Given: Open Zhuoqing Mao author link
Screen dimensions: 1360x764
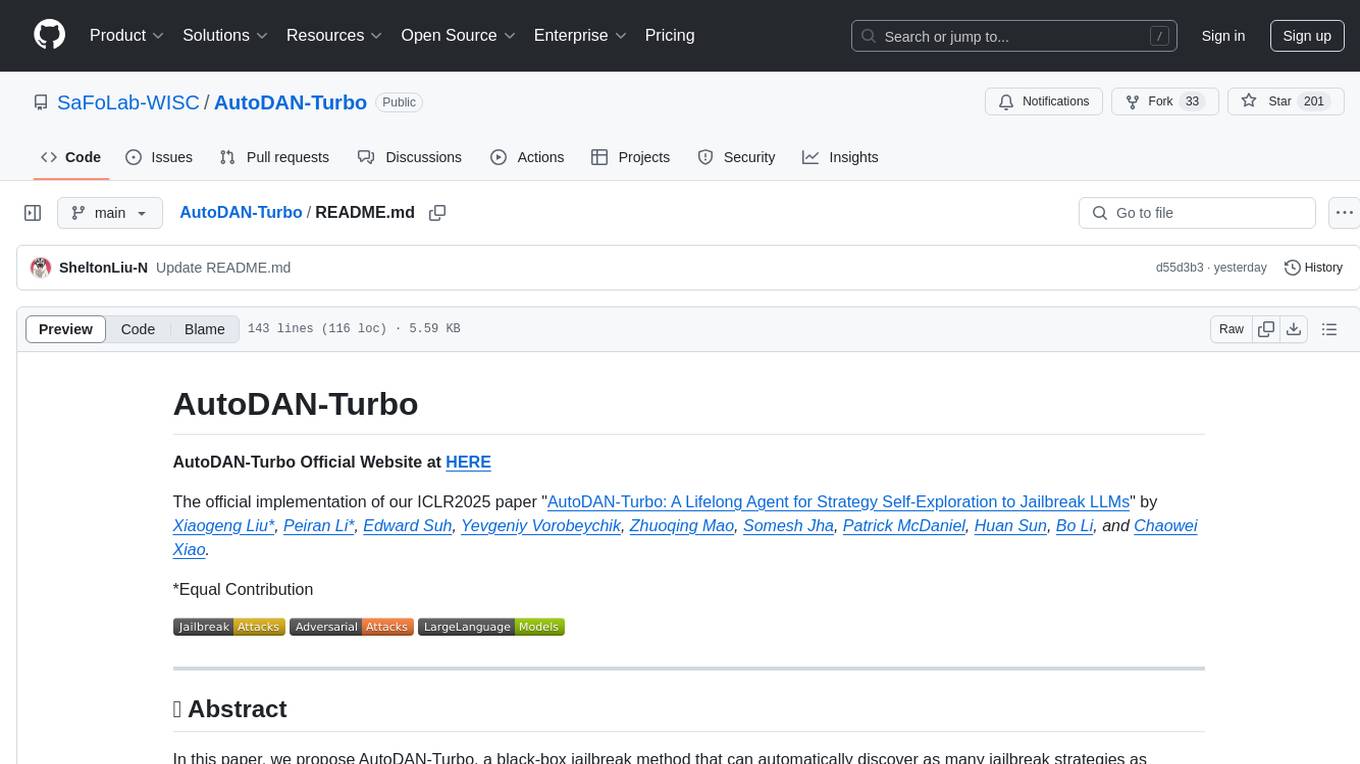Looking at the screenshot, I should 682,526.
